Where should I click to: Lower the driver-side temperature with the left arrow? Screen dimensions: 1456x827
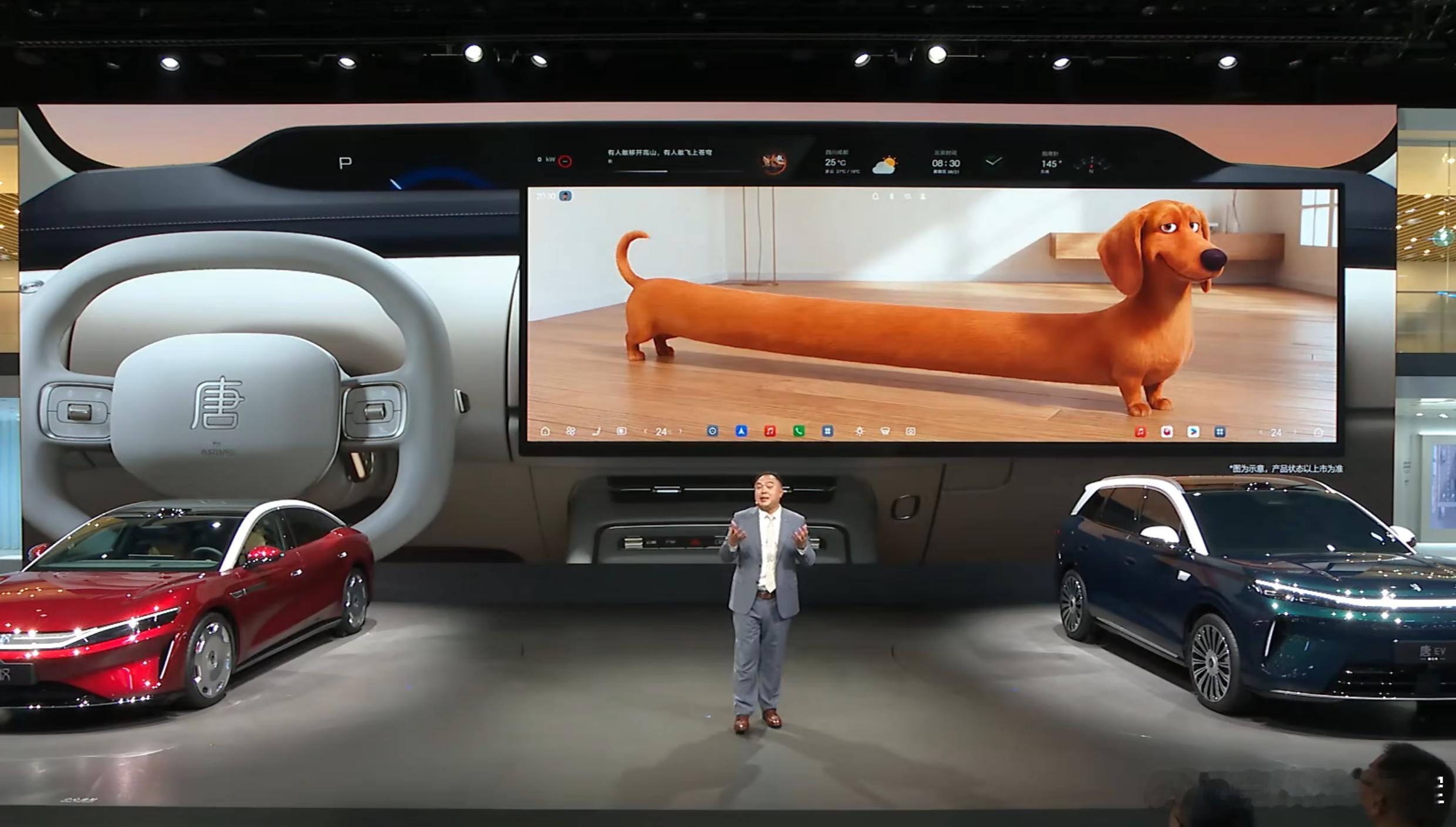pyautogui.click(x=646, y=431)
